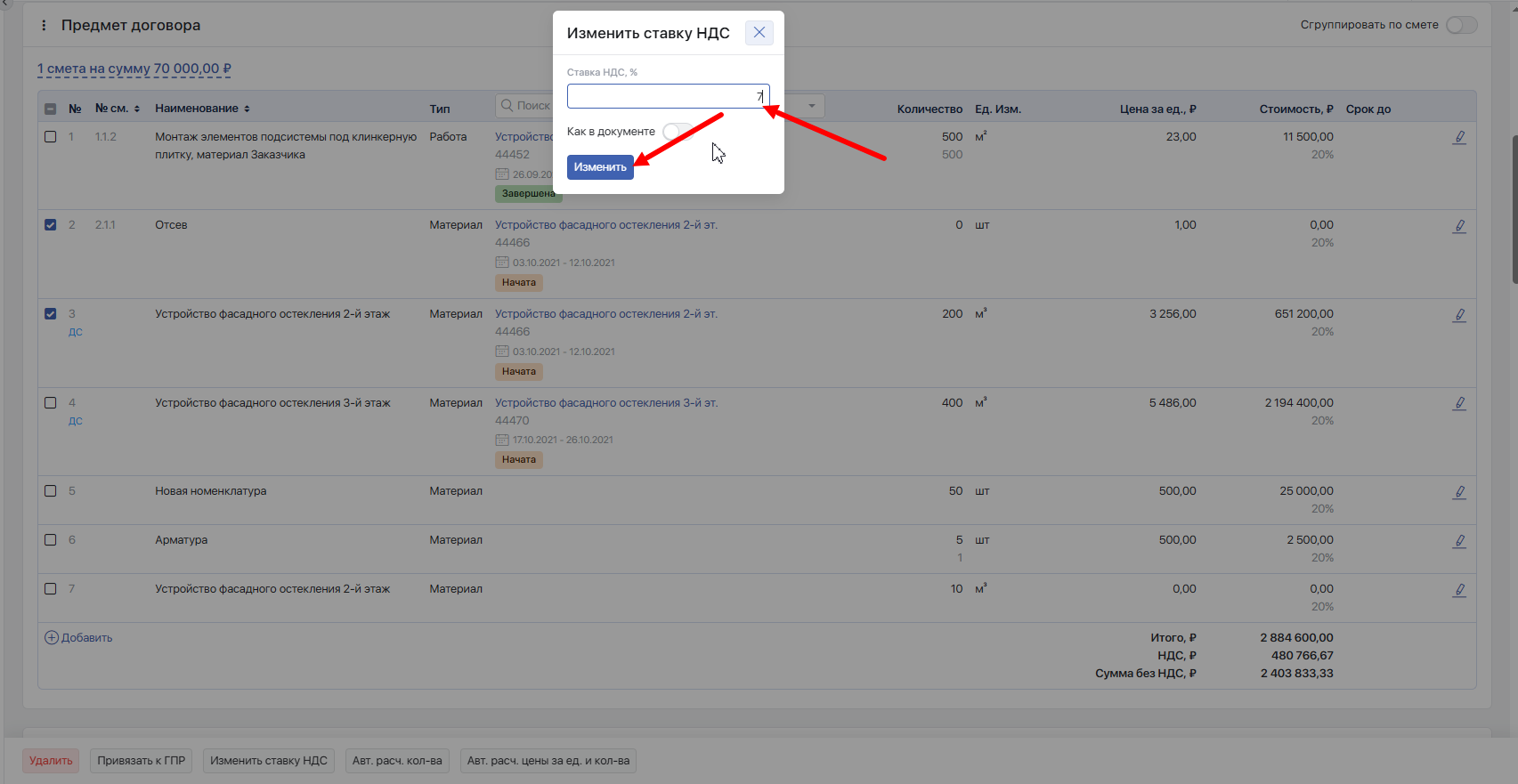Open Привязать к ГПР action
1518x784 pixels.
[142, 761]
